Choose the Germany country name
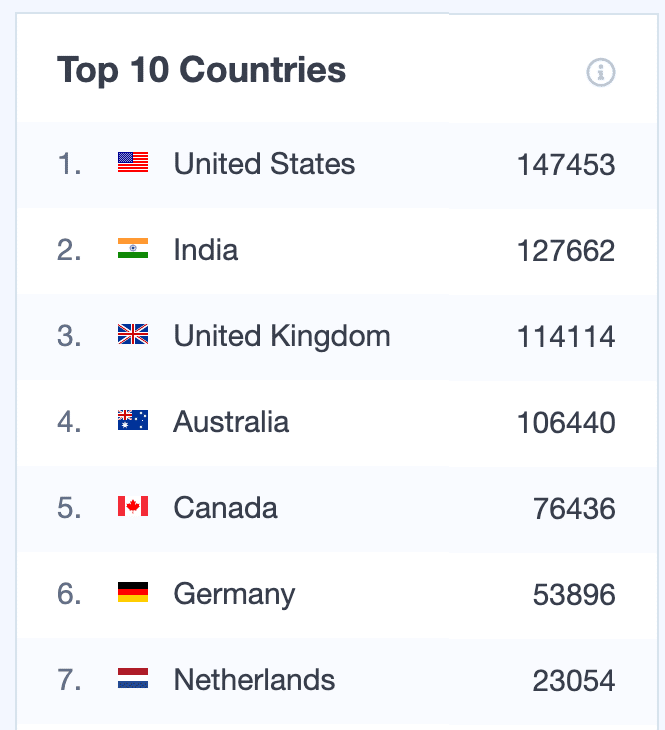Image resolution: width=665 pixels, height=730 pixels. [234, 594]
